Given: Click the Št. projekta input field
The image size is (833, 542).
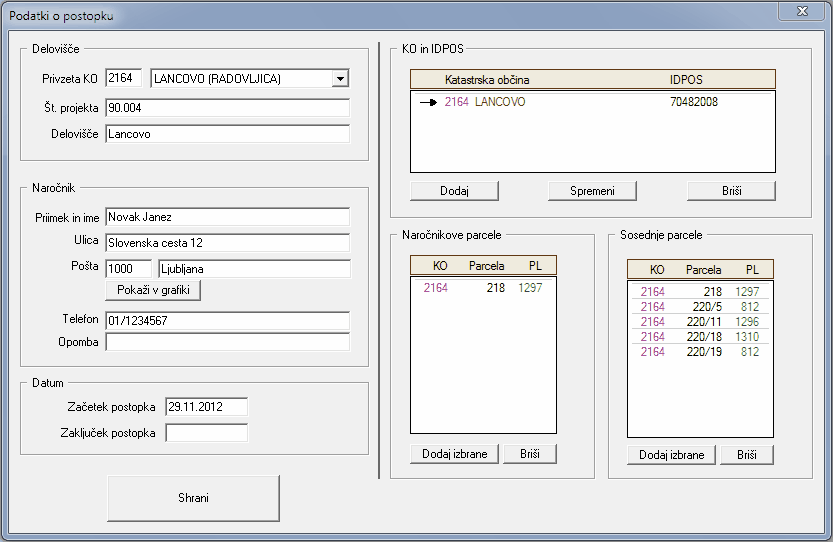Looking at the screenshot, I should [x=227, y=108].
